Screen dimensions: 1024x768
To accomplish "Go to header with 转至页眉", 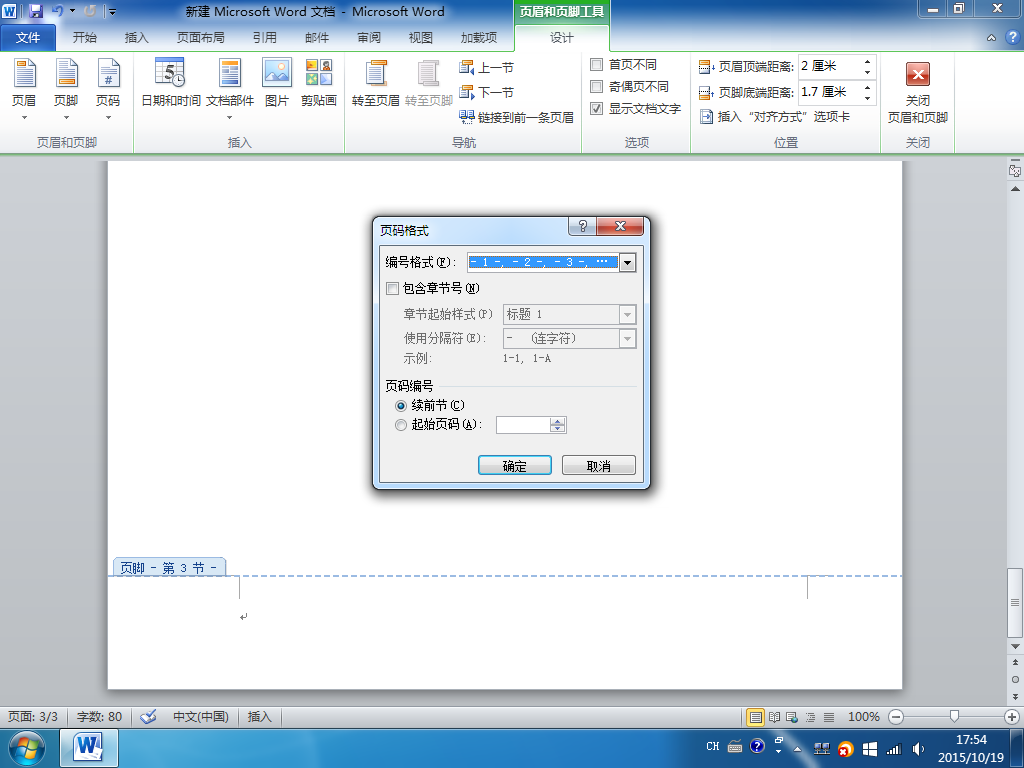I will (376, 83).
